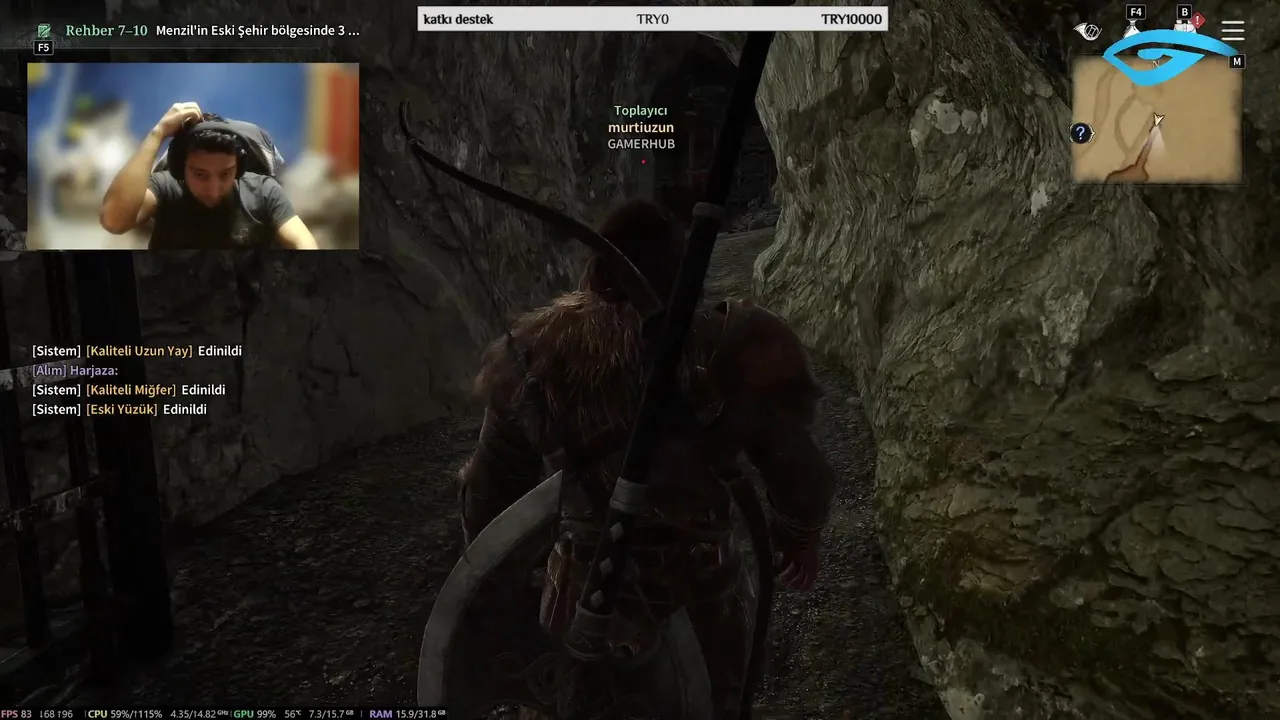This screenshot has width=1280, height=720.
Task: Click the 4.35/4.82 GHz clock readout
Action: [199, 714]
